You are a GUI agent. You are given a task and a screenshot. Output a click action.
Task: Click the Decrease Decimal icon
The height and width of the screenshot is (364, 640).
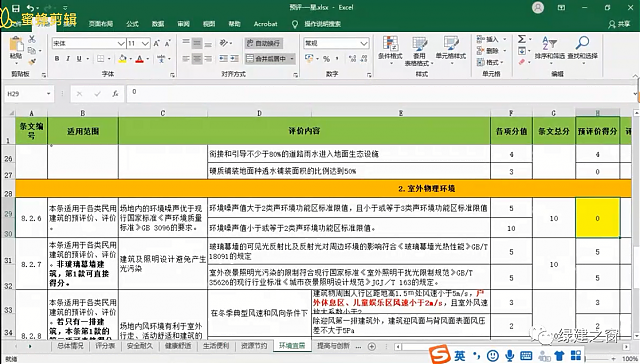pos(364,59)
